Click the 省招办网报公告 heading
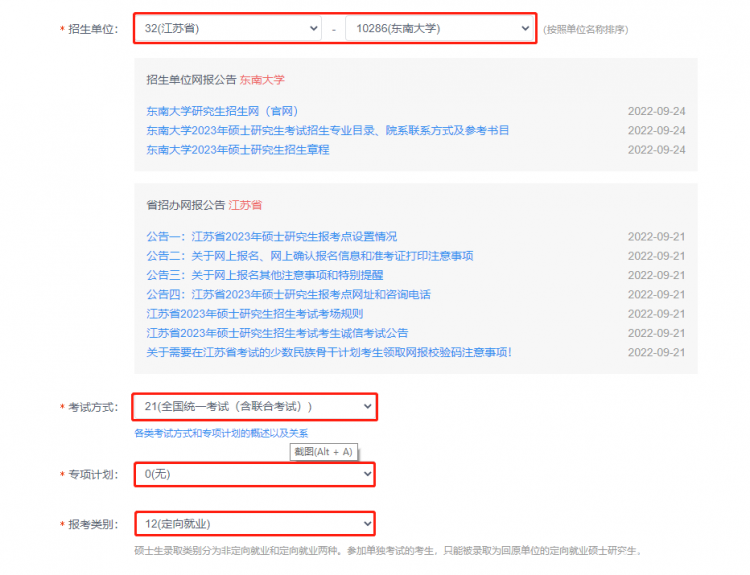Screen dimensions: 750x575 point(186,205)
